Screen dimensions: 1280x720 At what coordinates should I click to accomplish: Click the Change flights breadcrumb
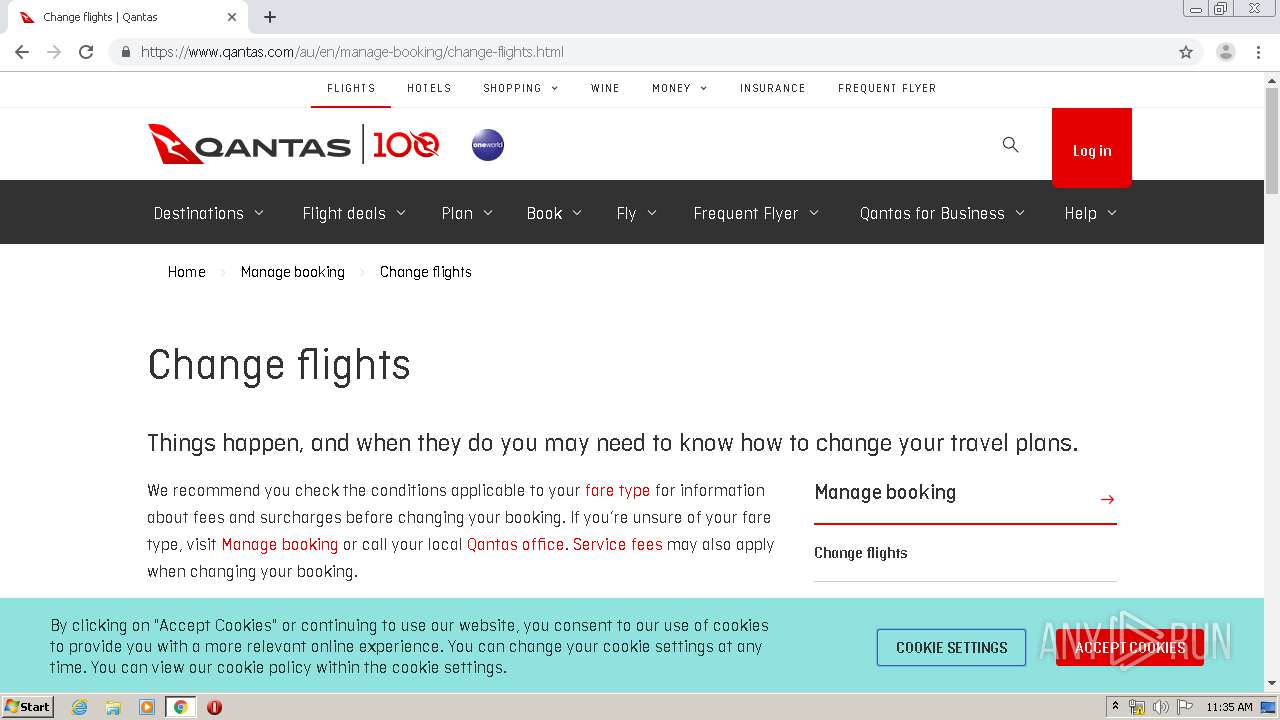pos(425,272)
